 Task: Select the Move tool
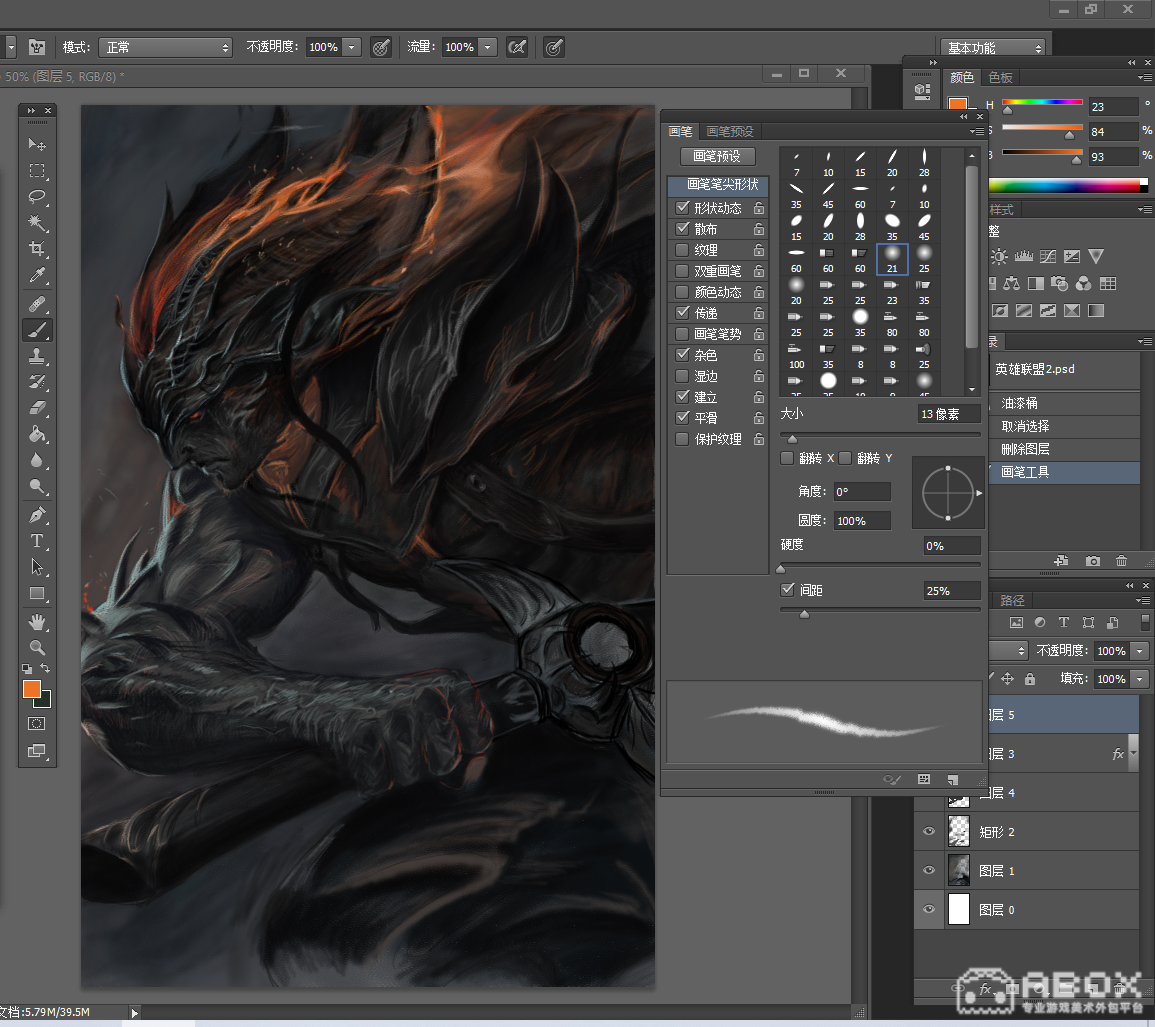pyautogui.click(x=37, y=144)
